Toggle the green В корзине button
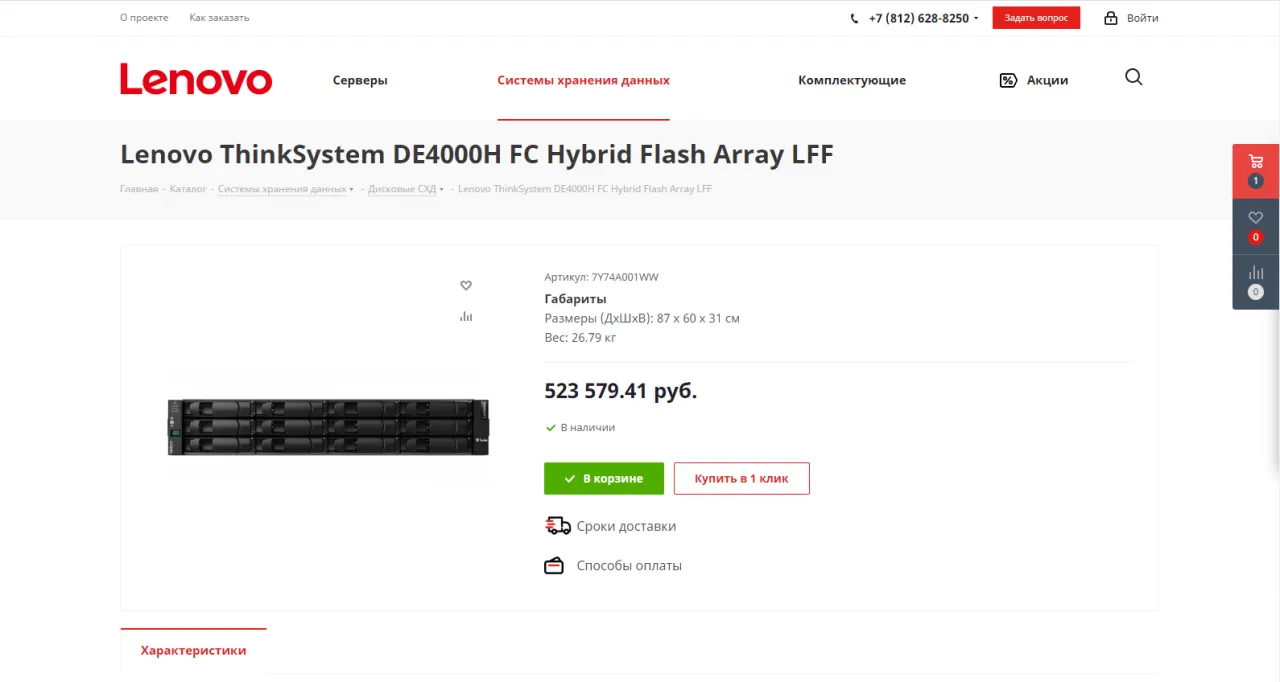Image resolution: width=1280 pixels, height=682 pixels. tap(604, 479)
